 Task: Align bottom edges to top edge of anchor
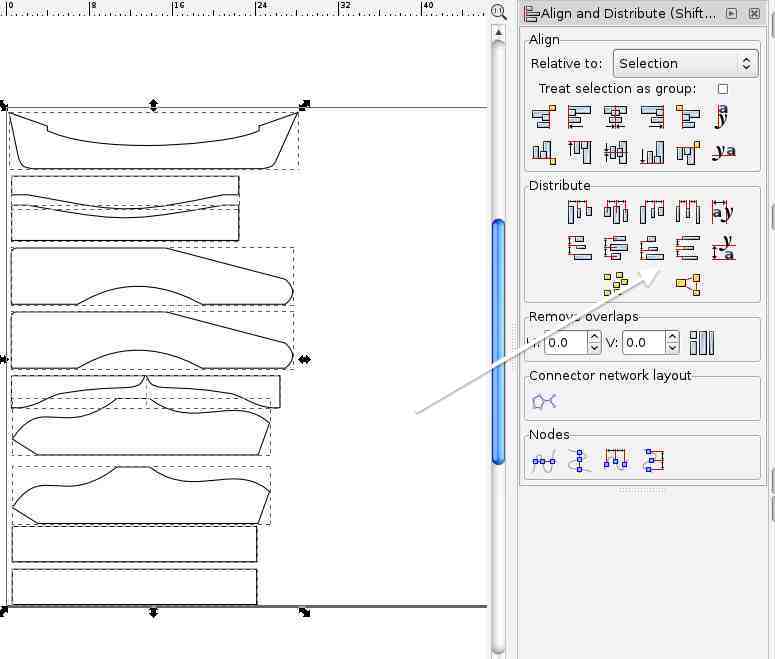pyautogui.click(x=544, y=152)
